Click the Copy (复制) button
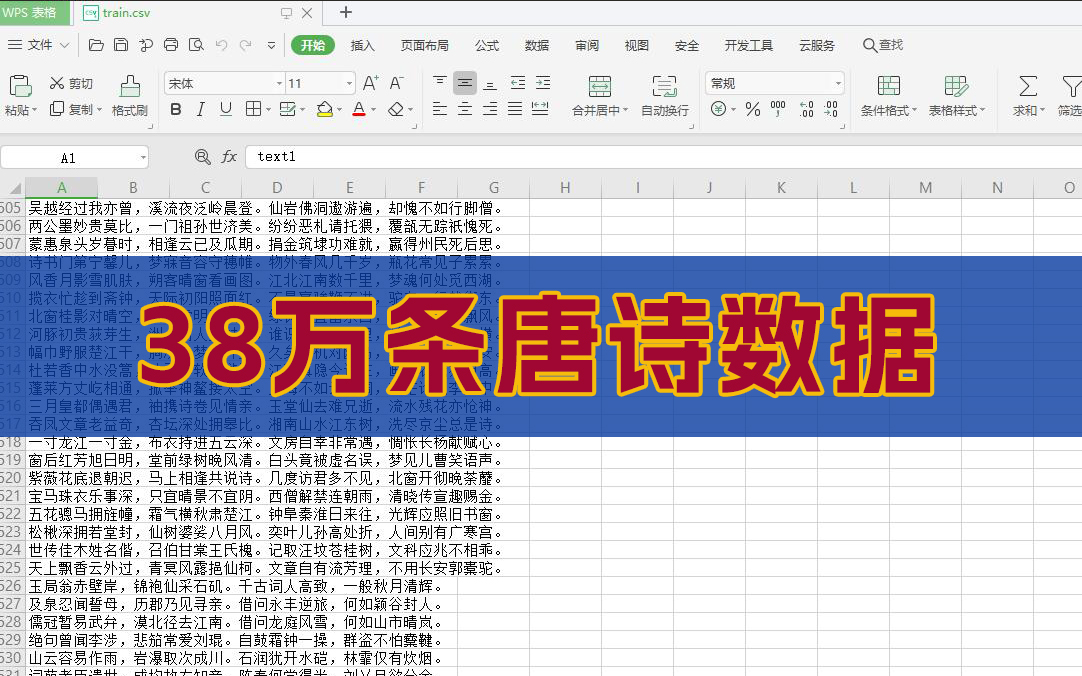 [x=72, y=109]
